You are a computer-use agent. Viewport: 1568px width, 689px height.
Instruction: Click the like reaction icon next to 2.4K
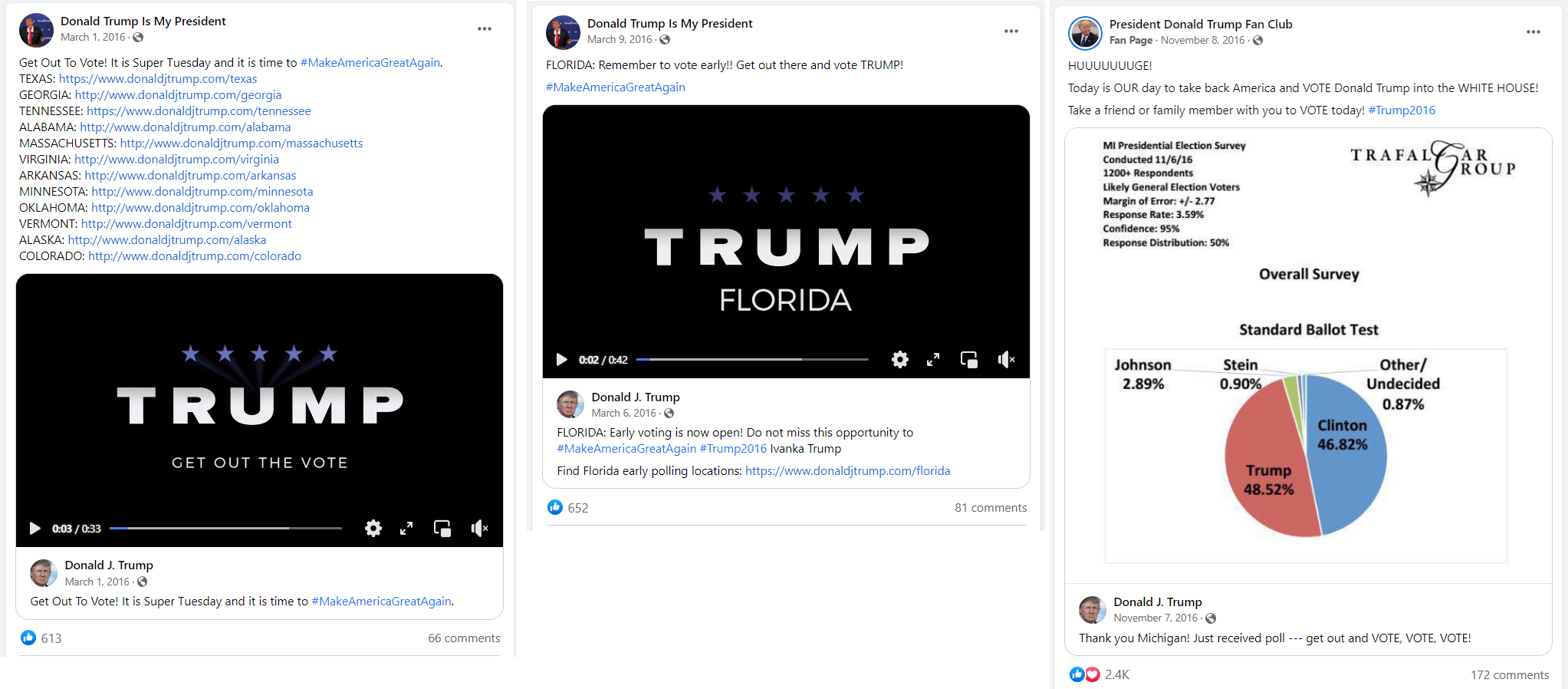1077,674
